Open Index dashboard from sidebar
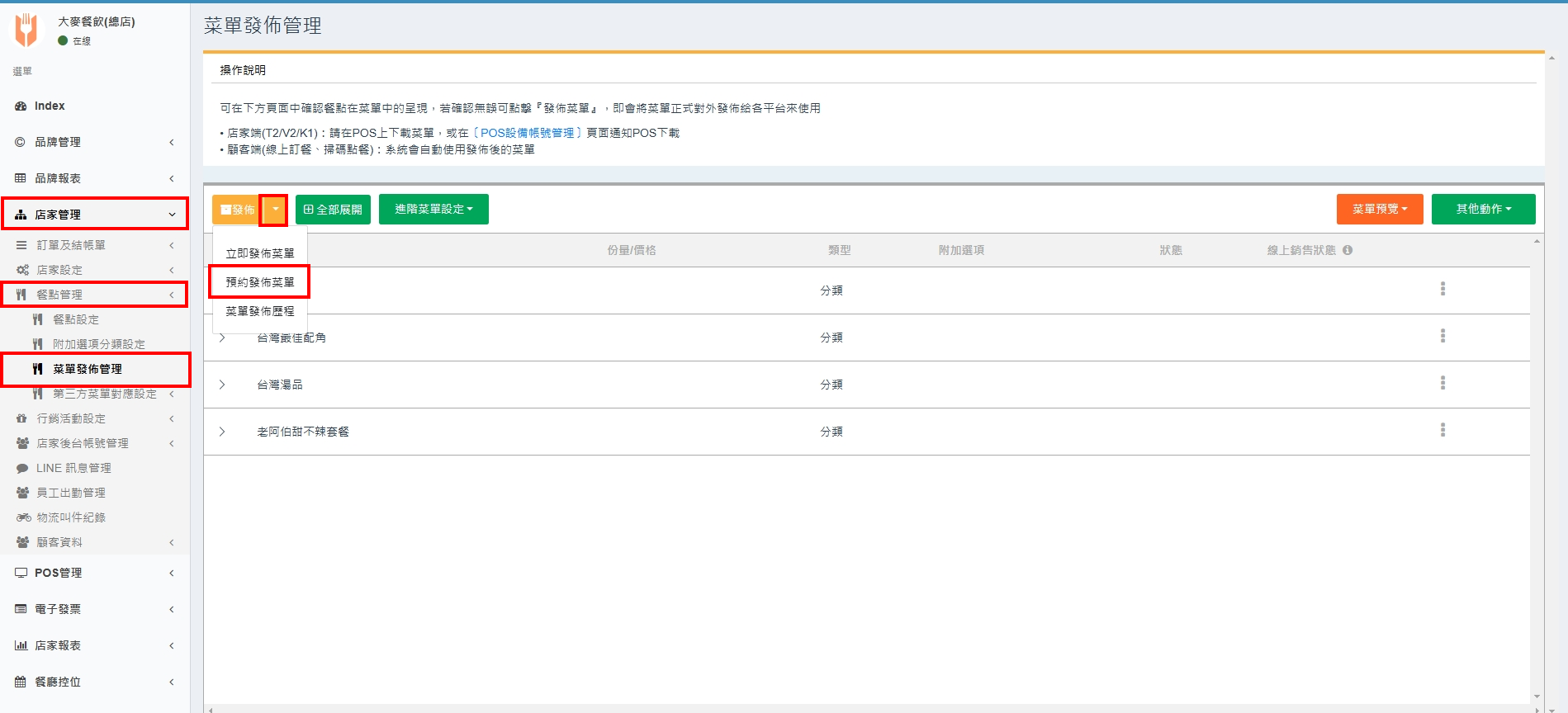This screenshot has width=1568, height=713. pyautogui.click(x=50, y=106)
